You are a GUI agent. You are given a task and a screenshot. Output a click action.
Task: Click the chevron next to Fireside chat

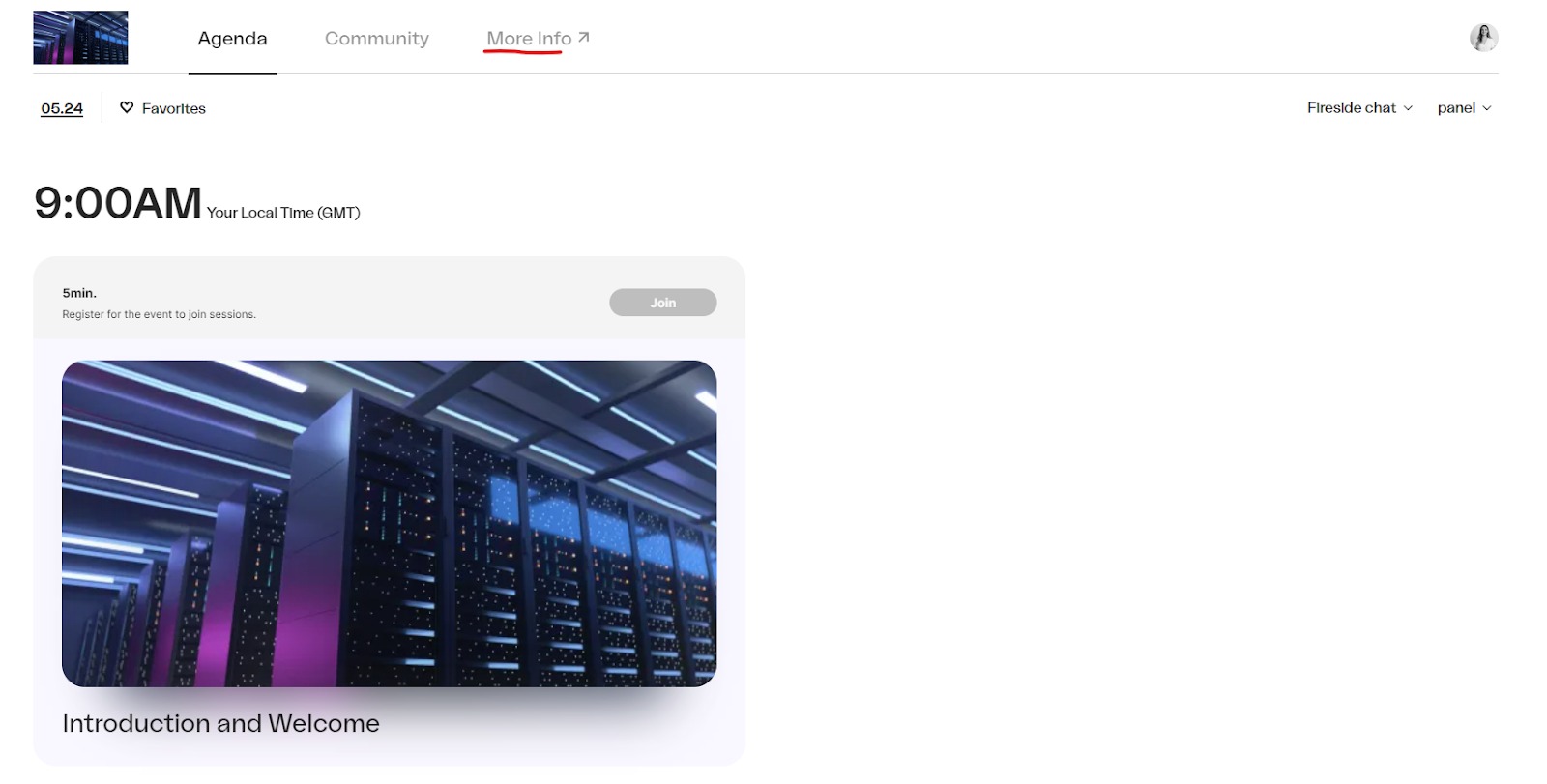click(x=1408, y=108)
